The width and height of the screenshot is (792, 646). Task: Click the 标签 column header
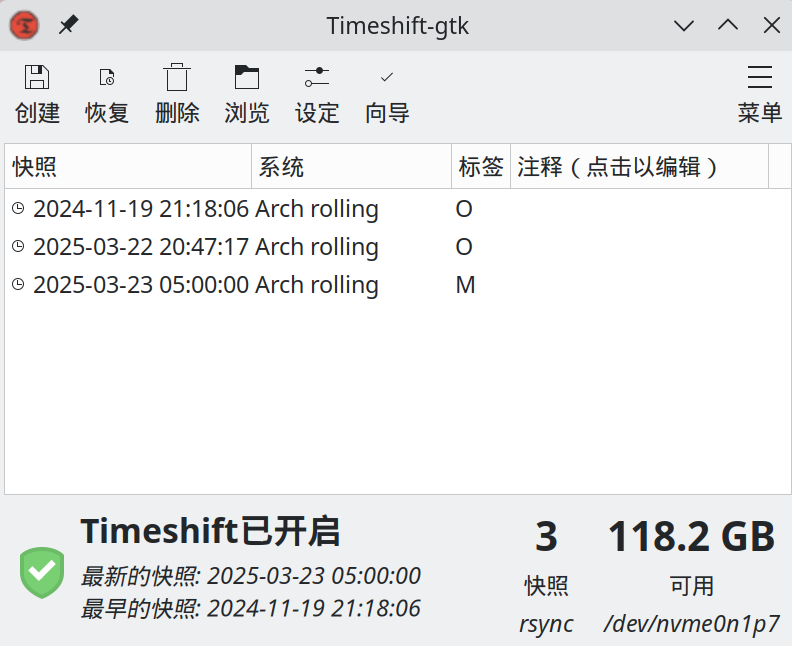(x=480, y=166)
